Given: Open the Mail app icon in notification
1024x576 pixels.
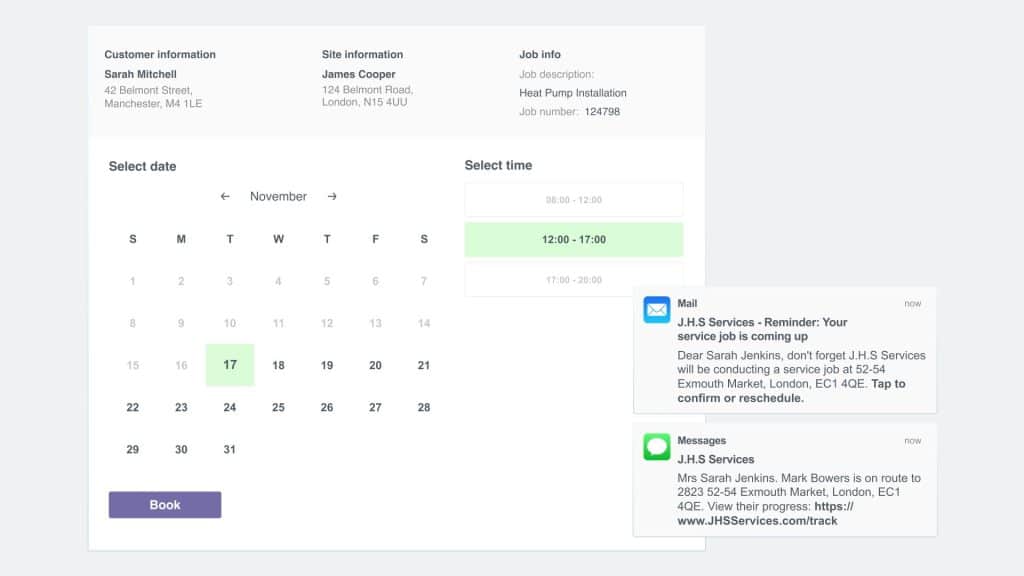Looking at the screenshot, I should [656, 310].
